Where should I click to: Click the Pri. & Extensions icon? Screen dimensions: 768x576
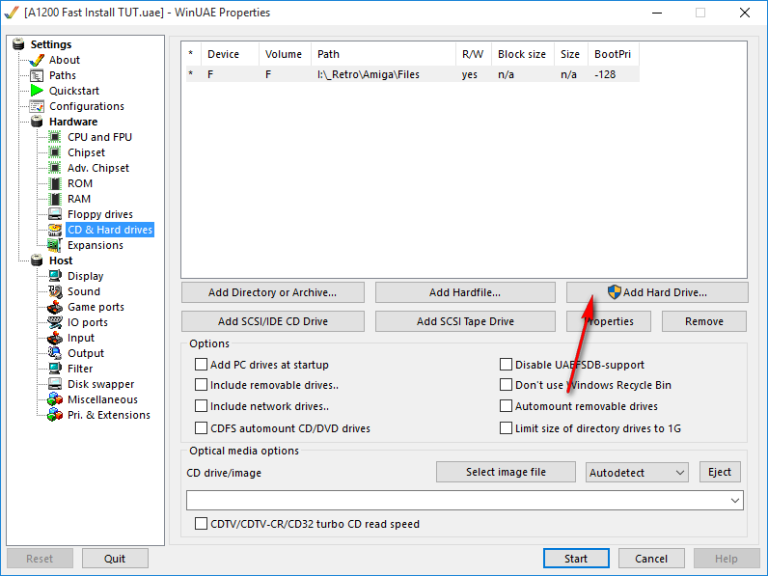55,415
